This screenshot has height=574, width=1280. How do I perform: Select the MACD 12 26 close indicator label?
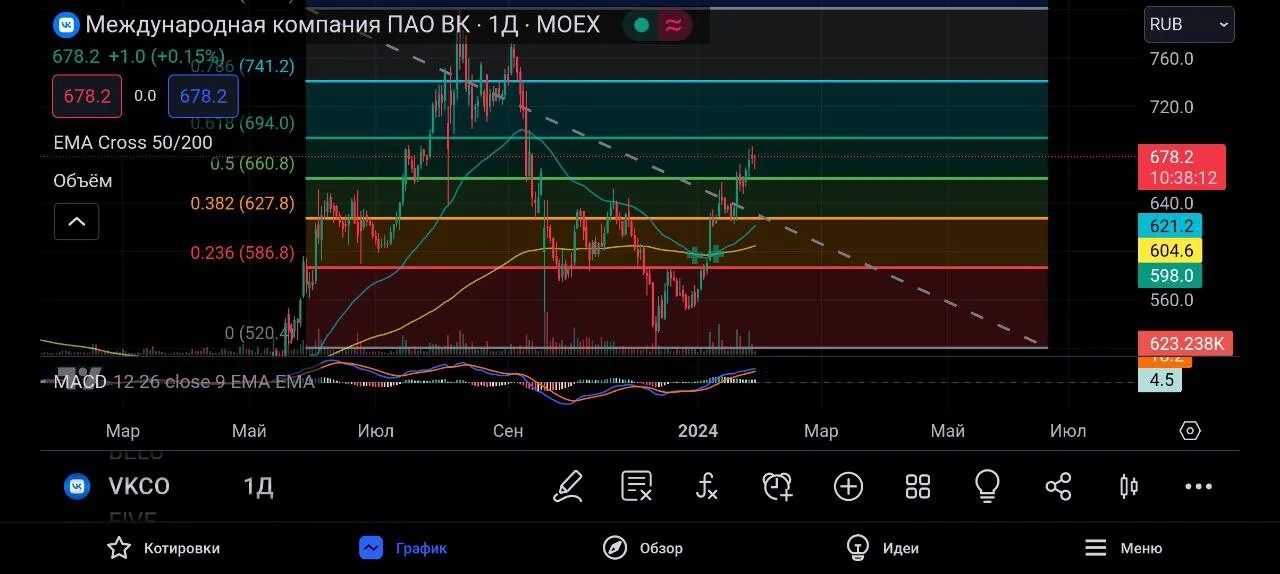click(184, 381)
